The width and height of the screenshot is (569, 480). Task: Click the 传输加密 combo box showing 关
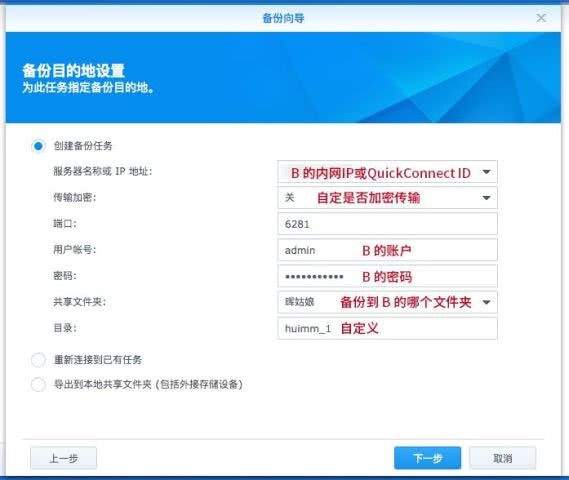(378, 198)
